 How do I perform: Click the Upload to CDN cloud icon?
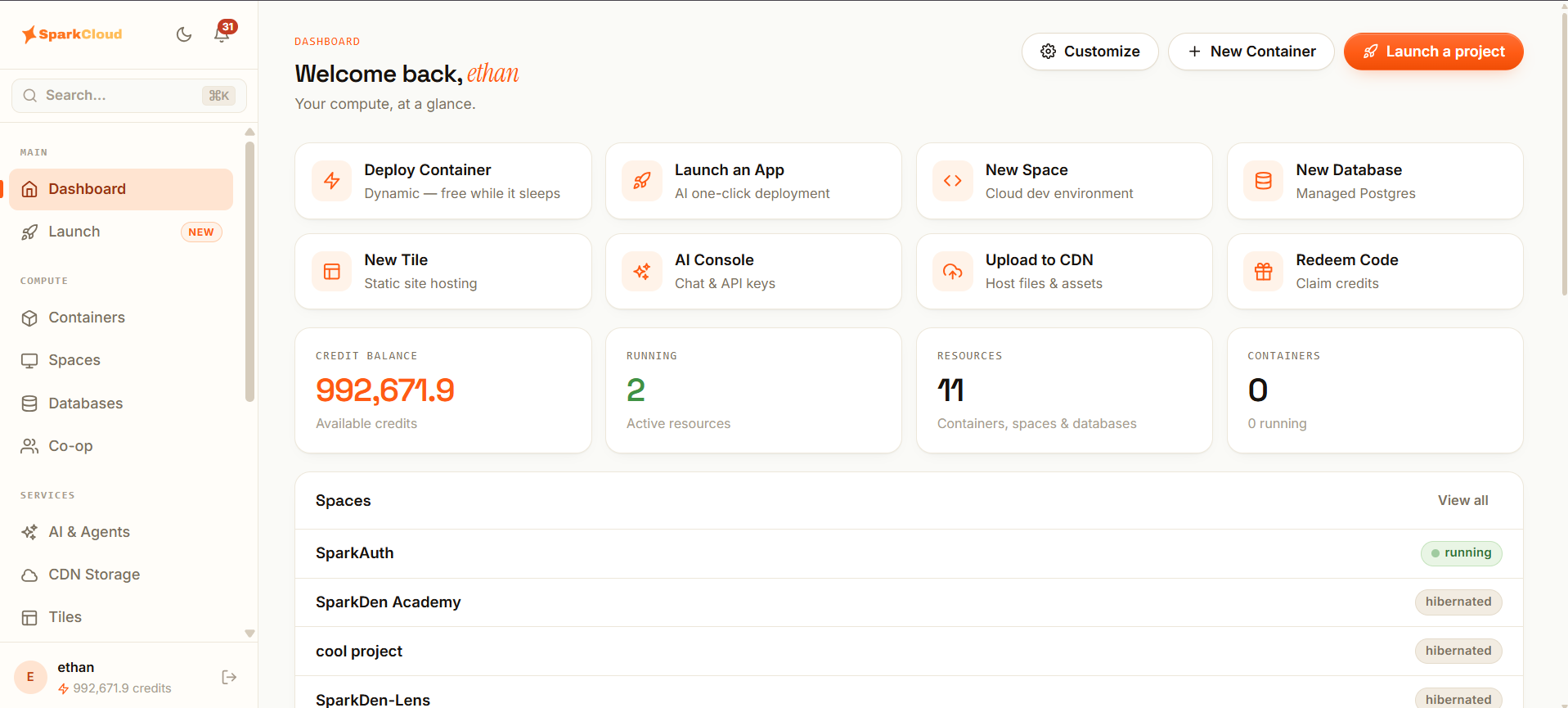953,272
